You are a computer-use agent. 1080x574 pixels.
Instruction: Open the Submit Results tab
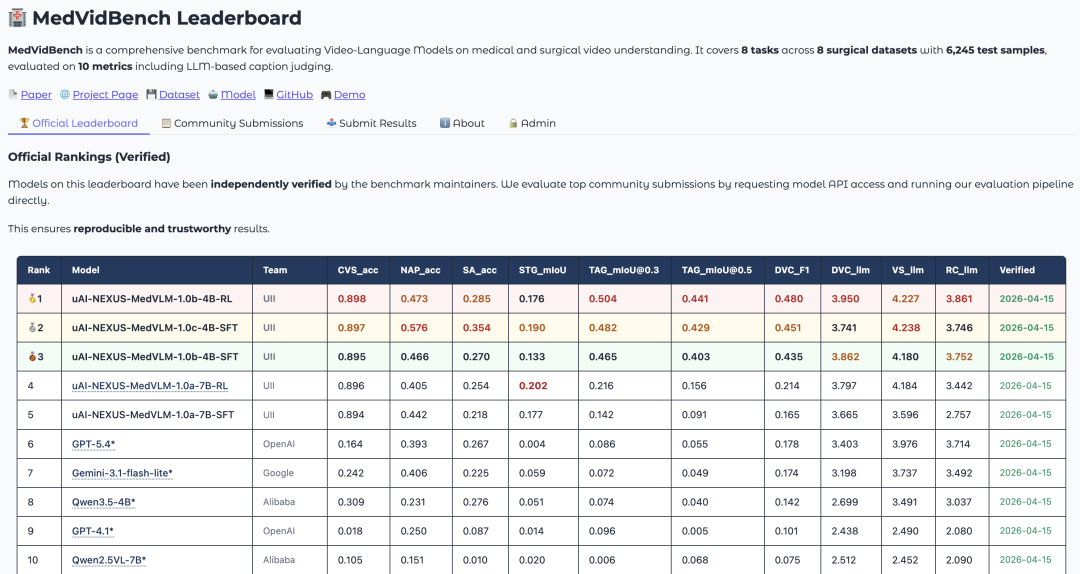tap(377, 123)
